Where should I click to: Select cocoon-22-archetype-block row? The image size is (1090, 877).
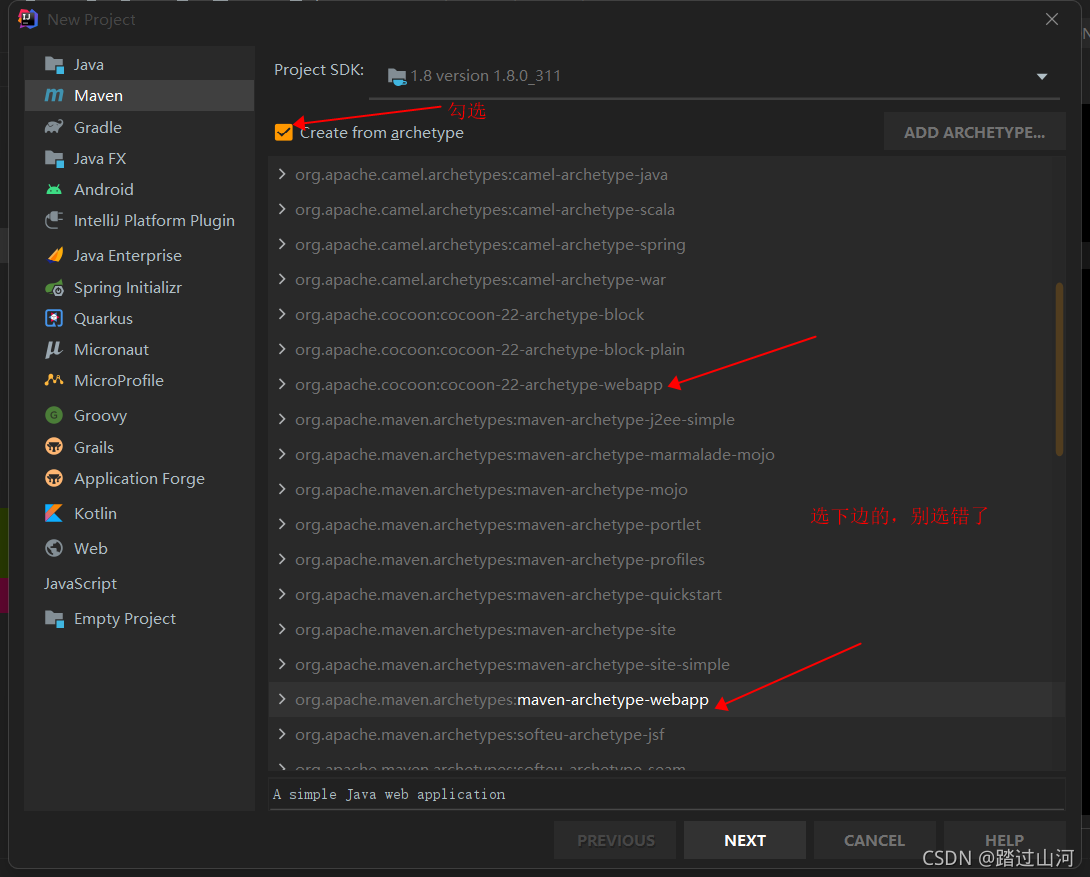coord(667,315)
